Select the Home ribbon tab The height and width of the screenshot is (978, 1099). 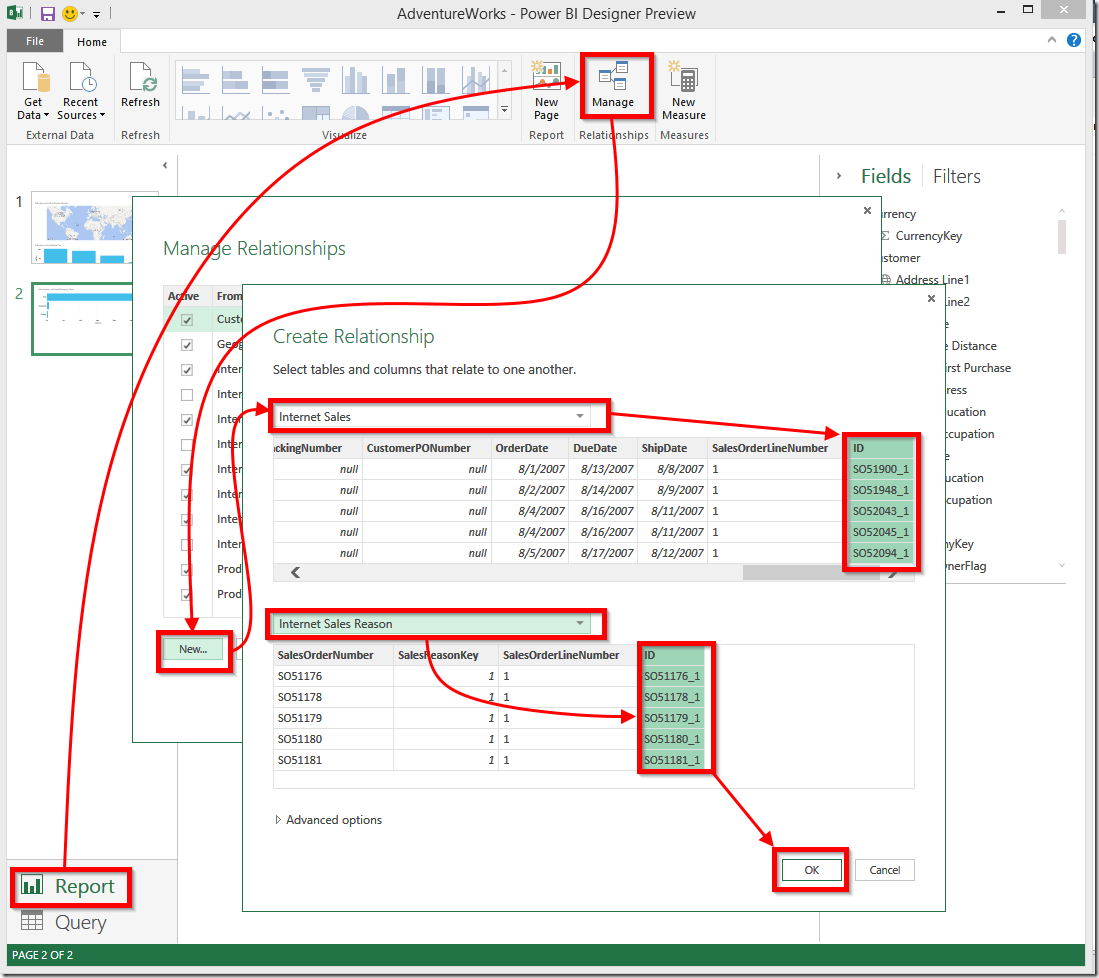92,41
